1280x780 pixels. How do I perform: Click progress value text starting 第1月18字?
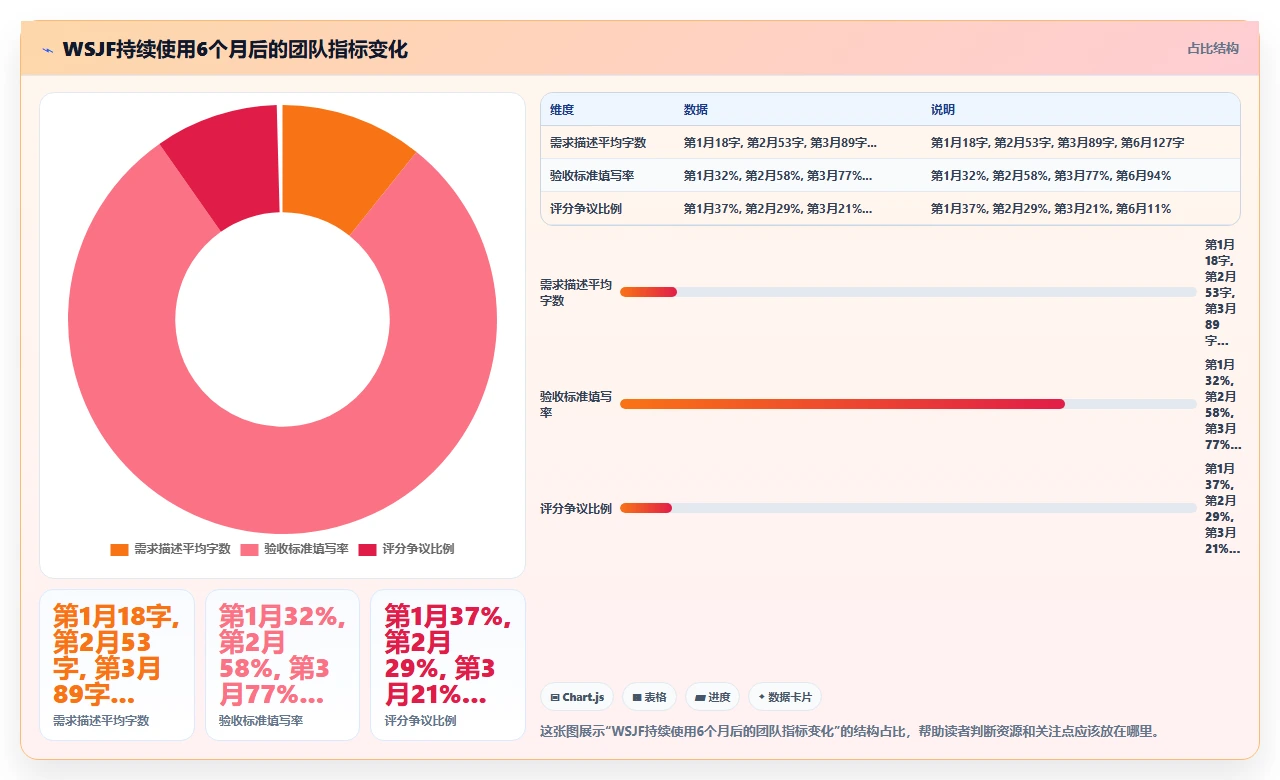(x=1221, y=292)
